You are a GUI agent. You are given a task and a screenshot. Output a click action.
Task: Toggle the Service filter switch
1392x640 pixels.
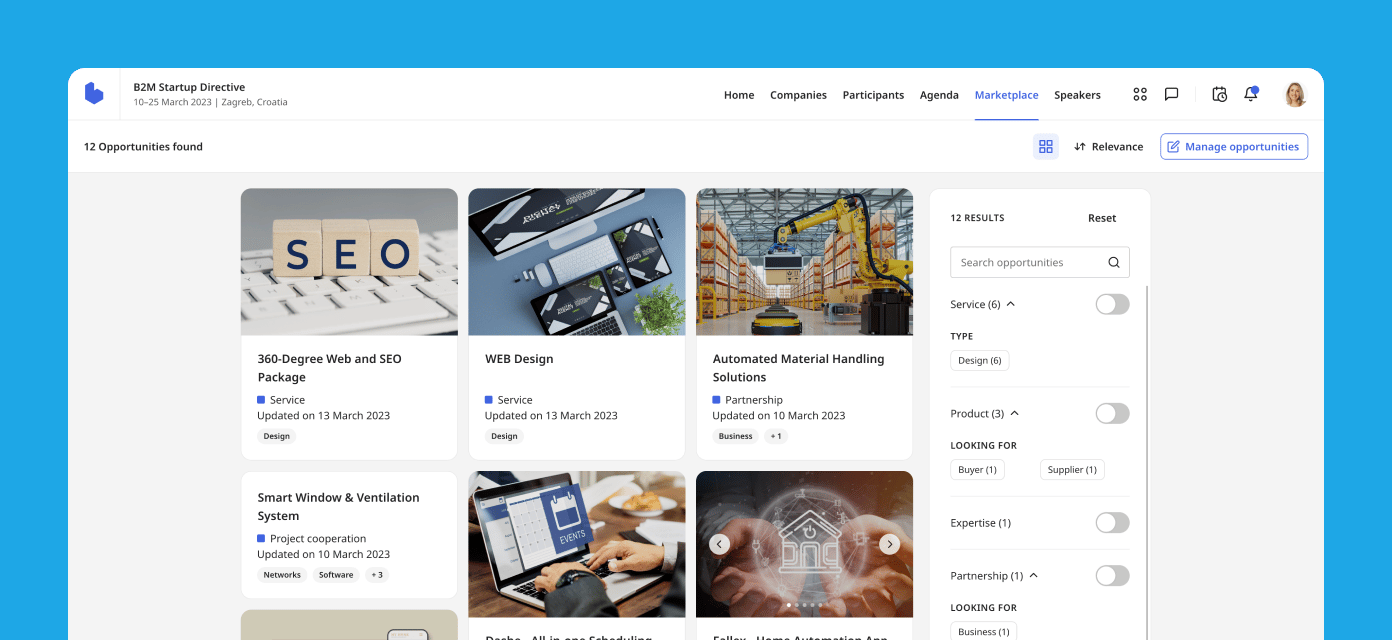(x=1112, y=304)
